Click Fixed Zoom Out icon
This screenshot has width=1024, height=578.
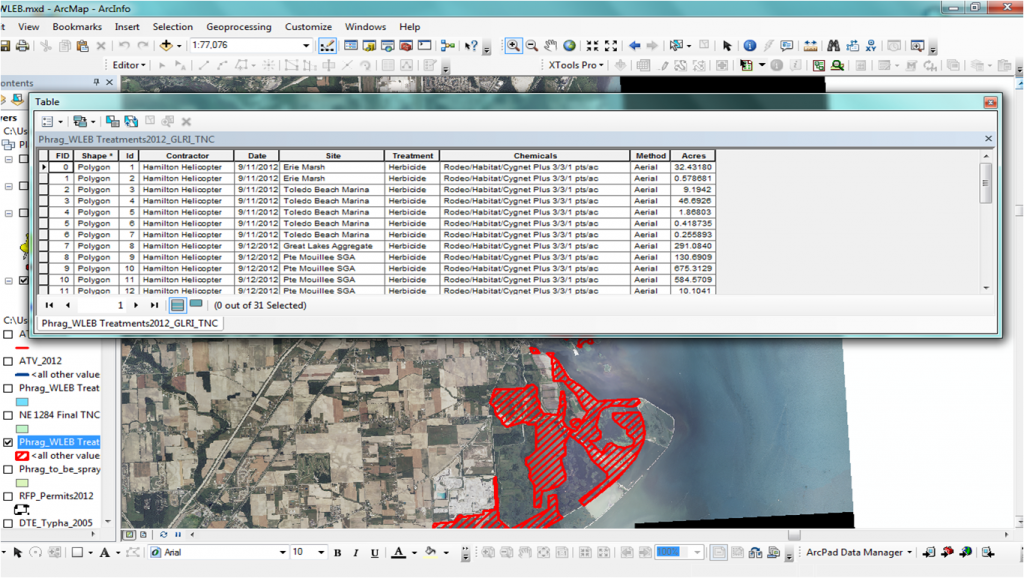[611, 45]
